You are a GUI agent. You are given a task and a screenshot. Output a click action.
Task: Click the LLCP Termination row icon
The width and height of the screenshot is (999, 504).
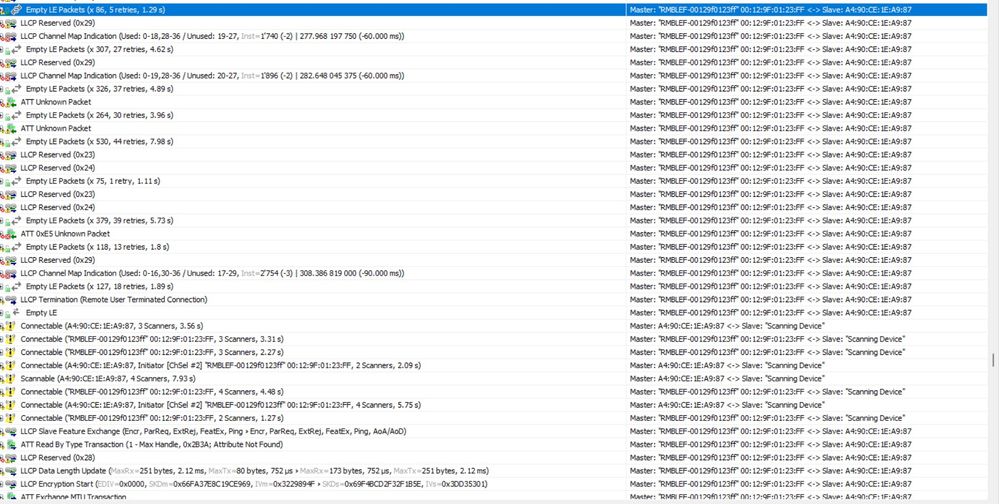[11, 299]
